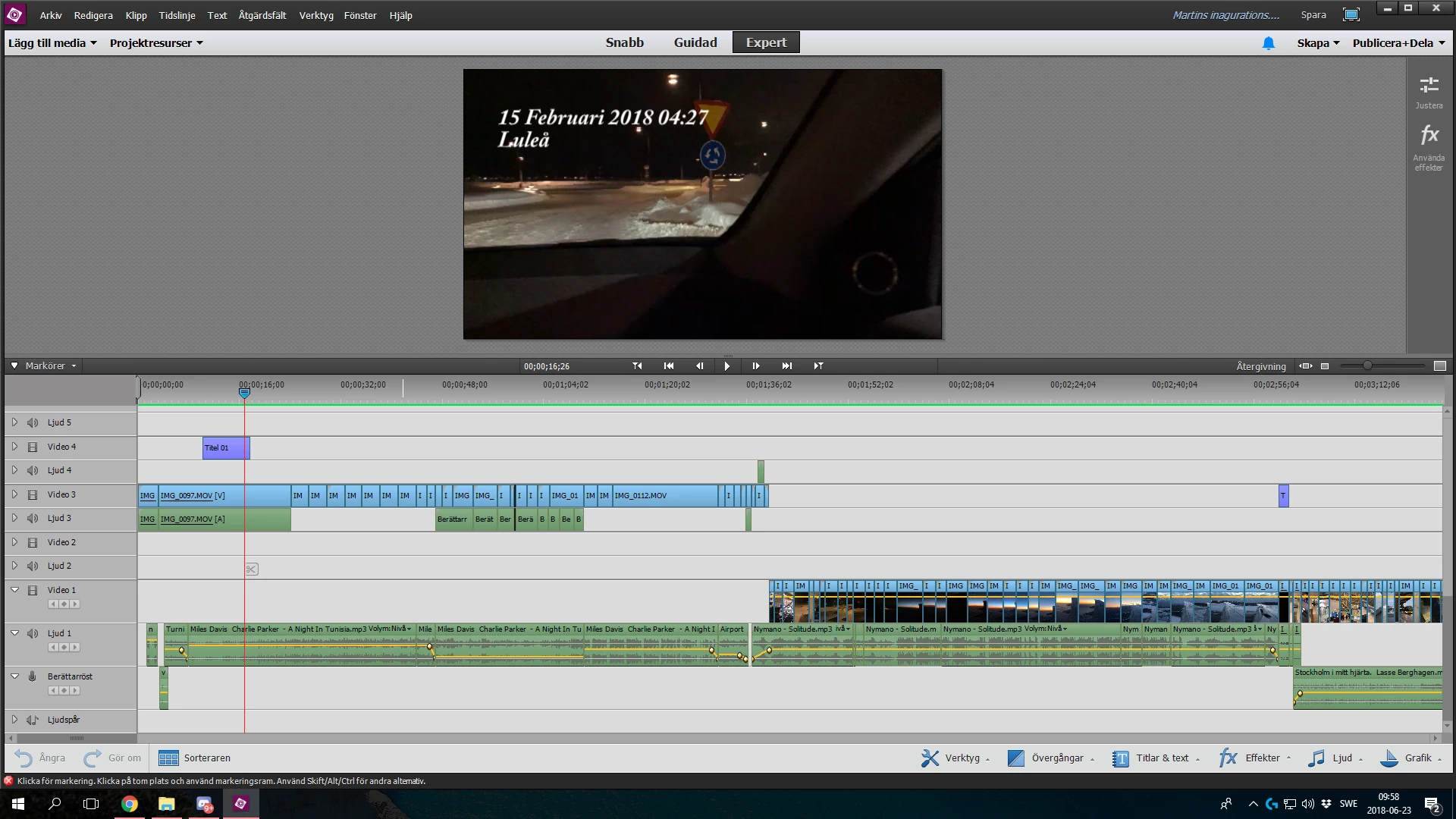Open the Ljud music panel
1456x819 pixels.
[1334, 758]
